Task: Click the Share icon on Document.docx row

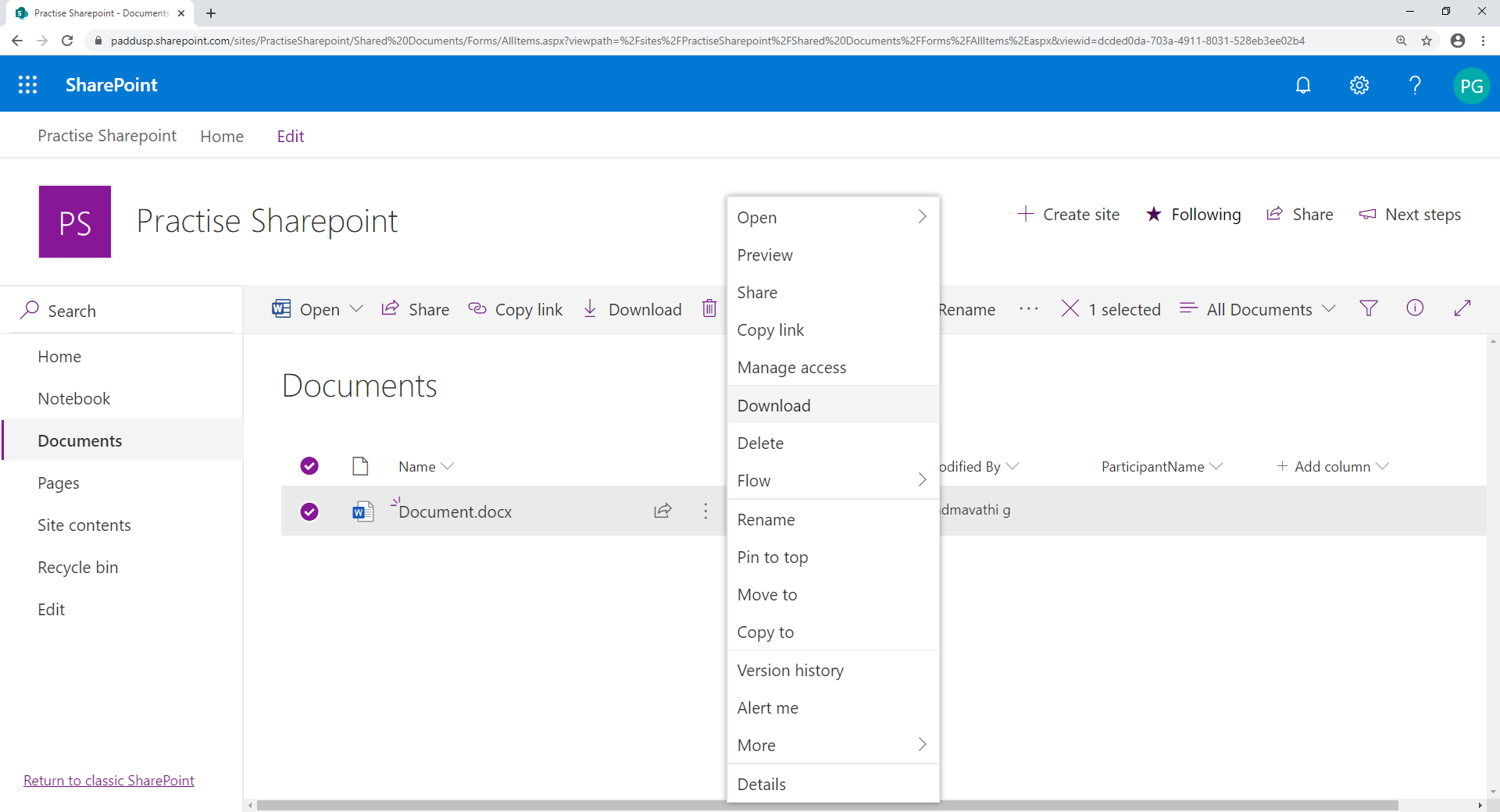Action: point(662,511)
